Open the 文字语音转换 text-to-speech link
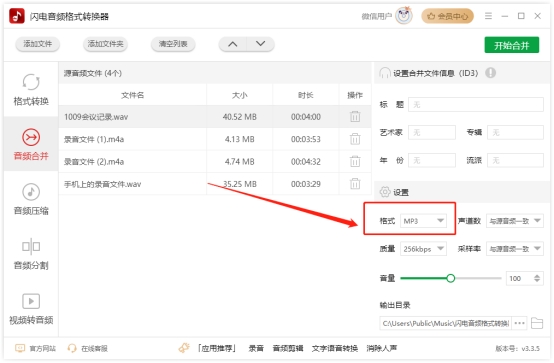Image resolution: width=554 pixels, height=363 pixels. pos(335,349)
